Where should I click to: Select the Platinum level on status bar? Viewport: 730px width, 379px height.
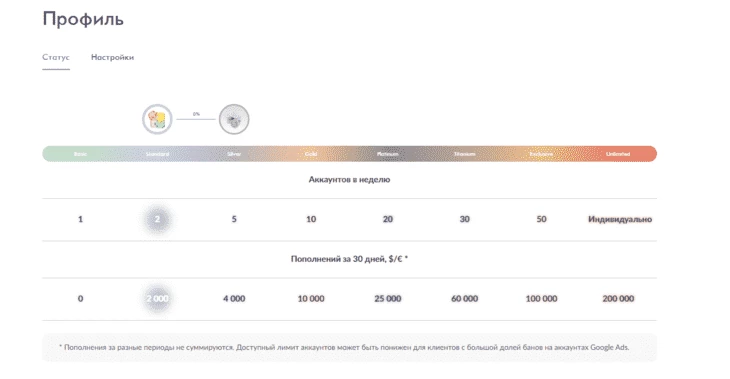388,154
